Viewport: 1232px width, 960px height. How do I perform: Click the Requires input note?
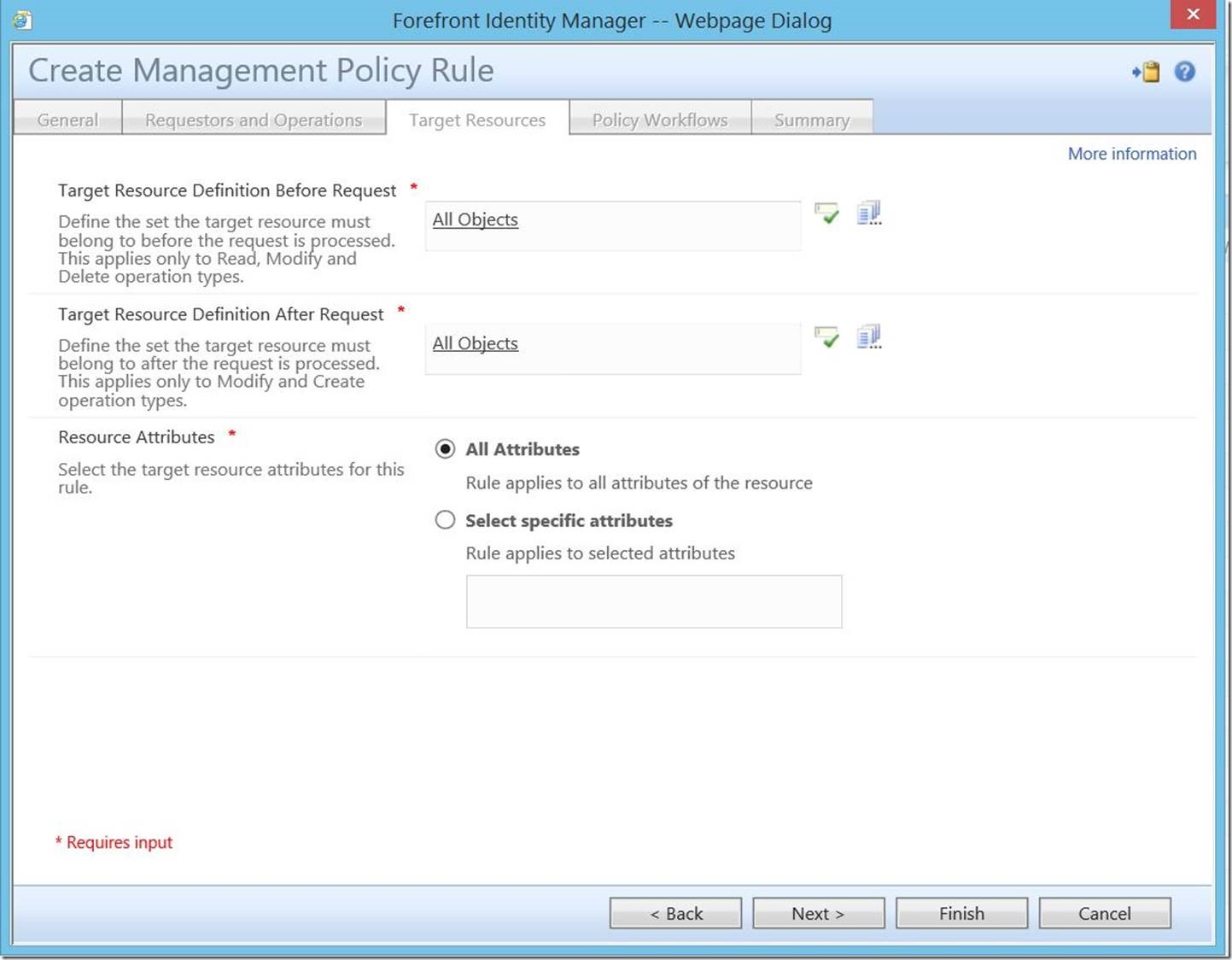(114, 842)
